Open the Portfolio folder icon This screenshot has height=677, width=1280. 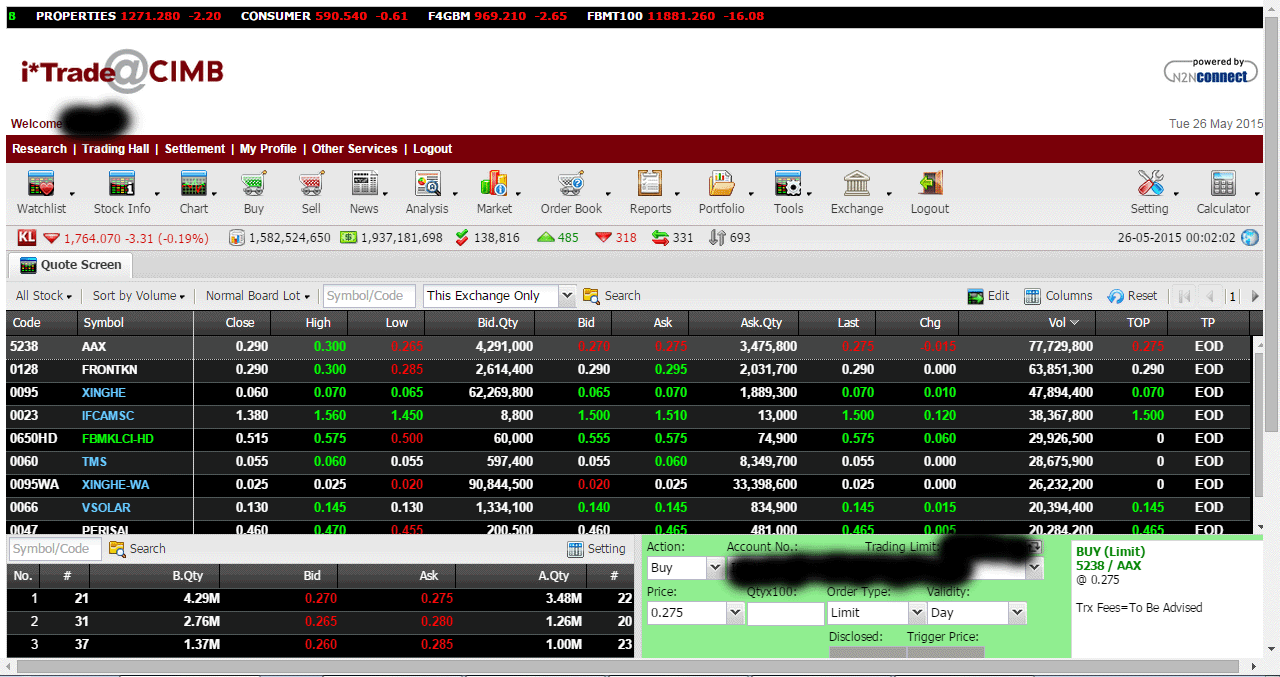[721, 185]
